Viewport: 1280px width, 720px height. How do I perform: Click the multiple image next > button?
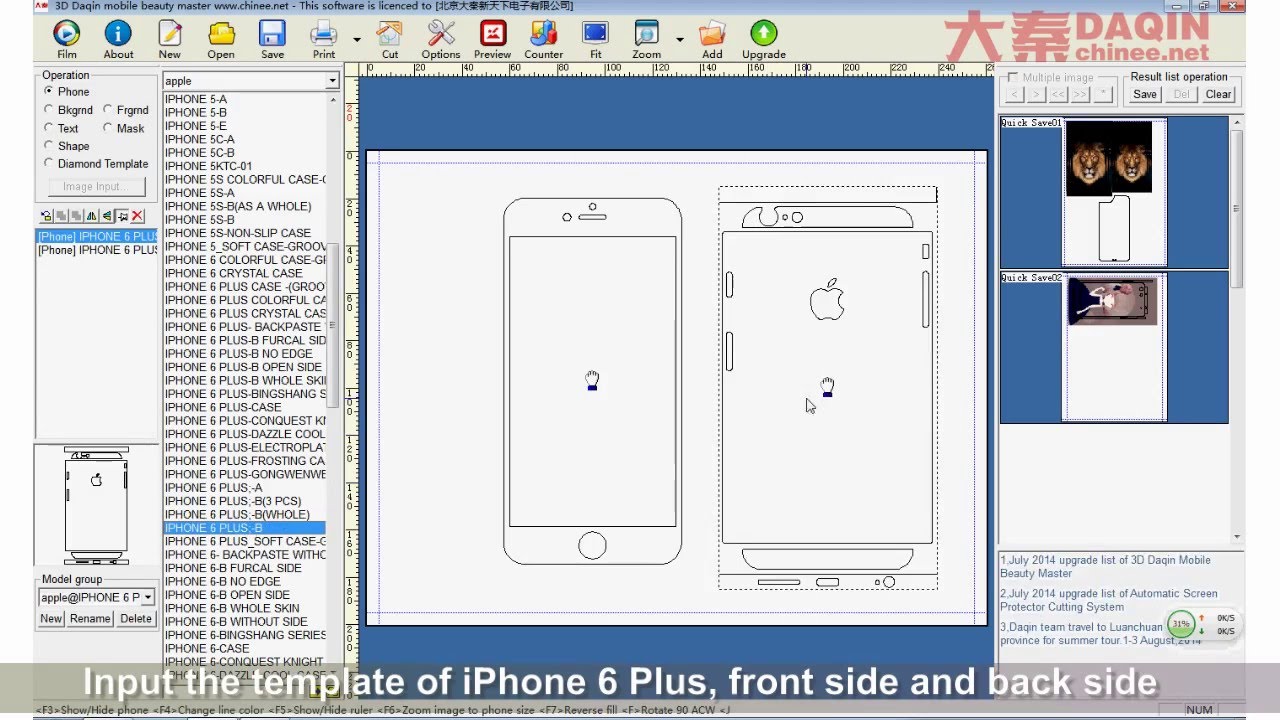(1037, 94)
